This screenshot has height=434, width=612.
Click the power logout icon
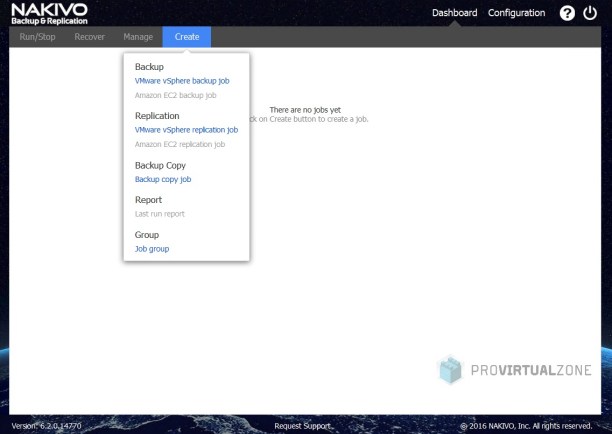(590, 13)
